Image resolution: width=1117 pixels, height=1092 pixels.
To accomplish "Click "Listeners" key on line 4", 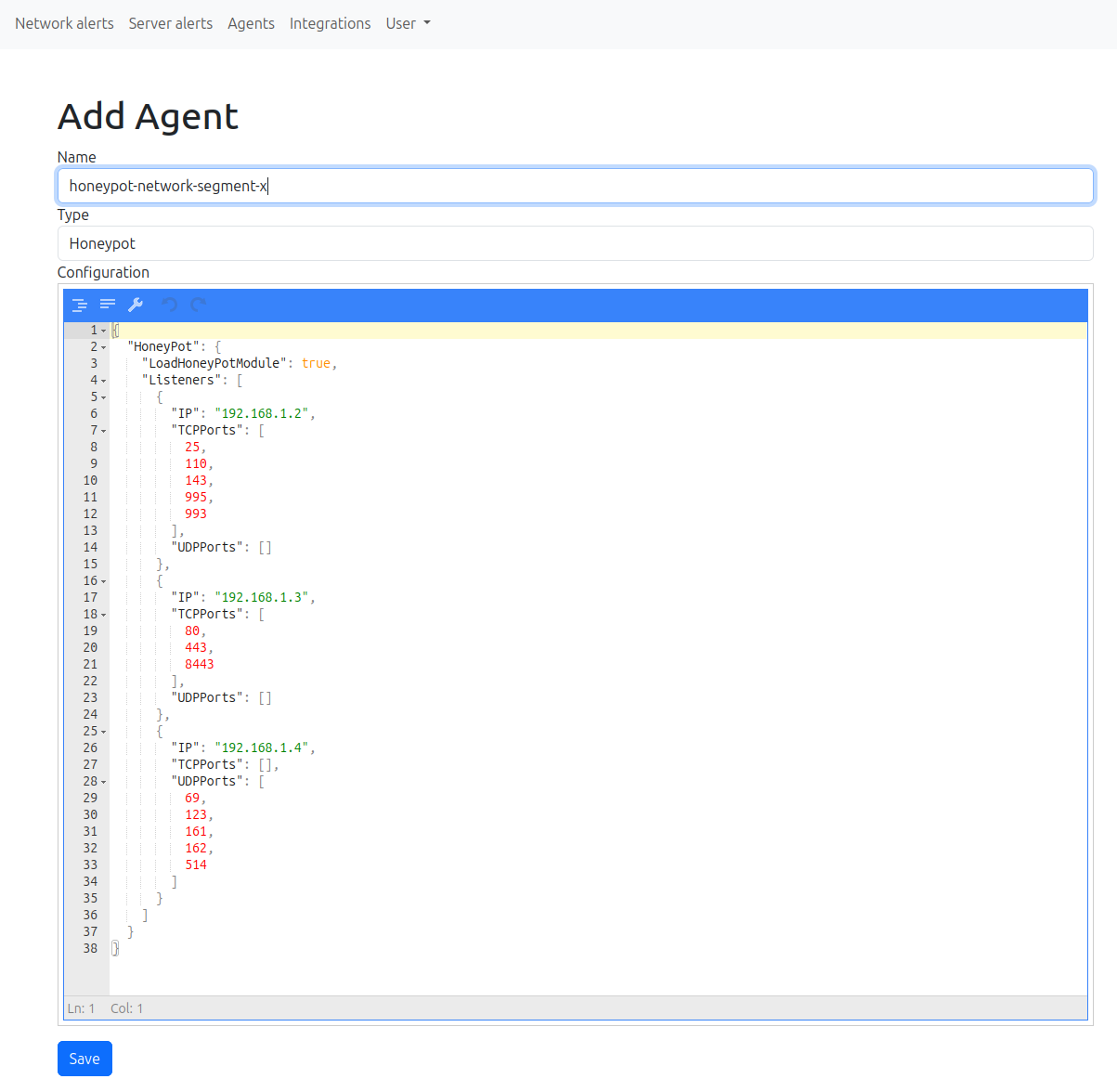I will point(182,380).
